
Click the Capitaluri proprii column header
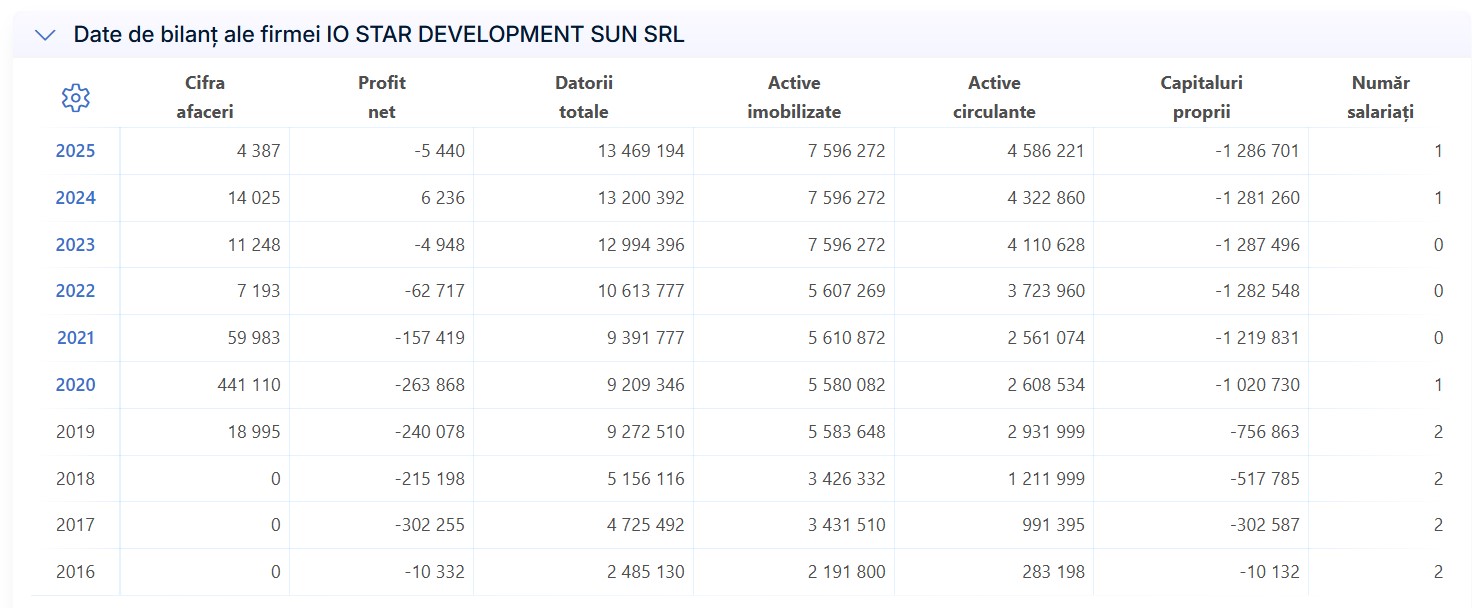point(1201,97)
